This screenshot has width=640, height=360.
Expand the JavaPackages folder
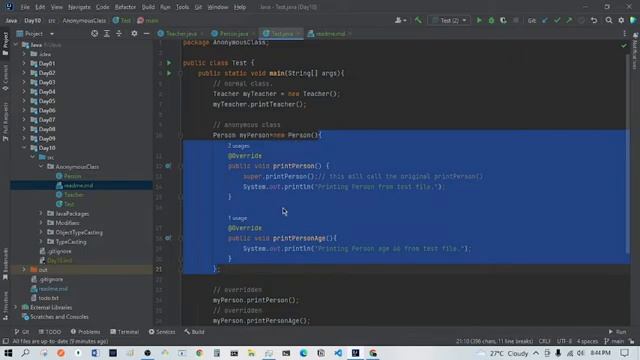coord(41,213)
